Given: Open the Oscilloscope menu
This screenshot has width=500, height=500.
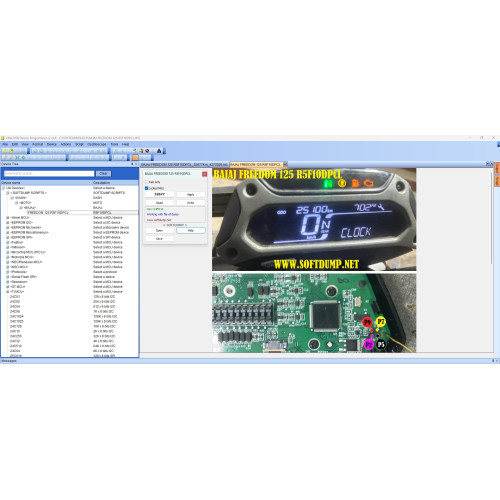Looking at the screenshot, I should (x=97, y=144).
